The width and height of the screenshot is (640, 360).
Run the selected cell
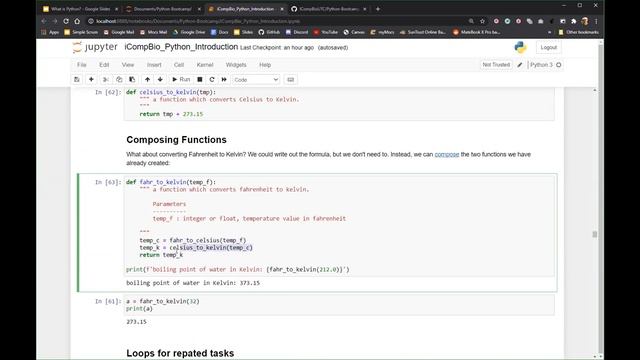(x=181, y=80)
